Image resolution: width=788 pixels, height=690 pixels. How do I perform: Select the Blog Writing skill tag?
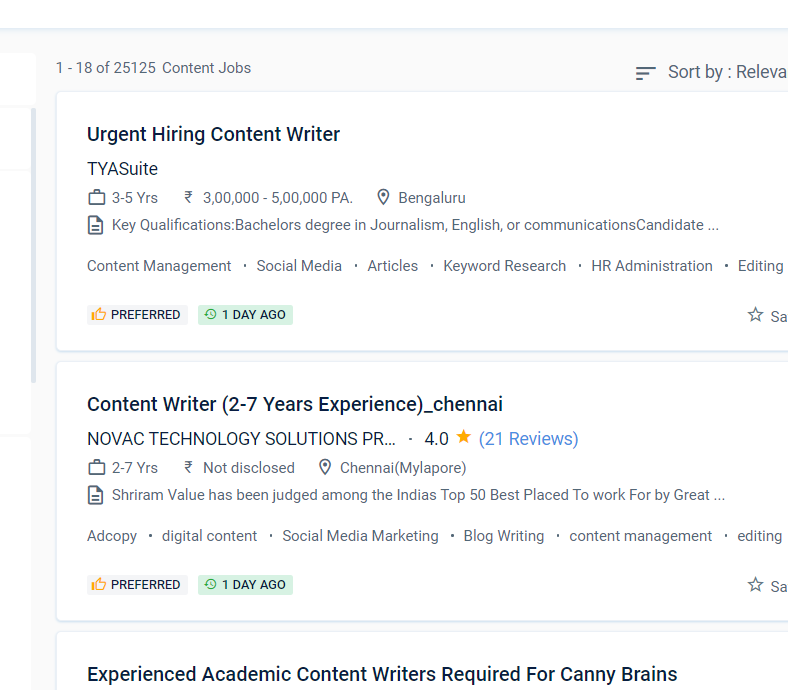[x=504, y=536]
